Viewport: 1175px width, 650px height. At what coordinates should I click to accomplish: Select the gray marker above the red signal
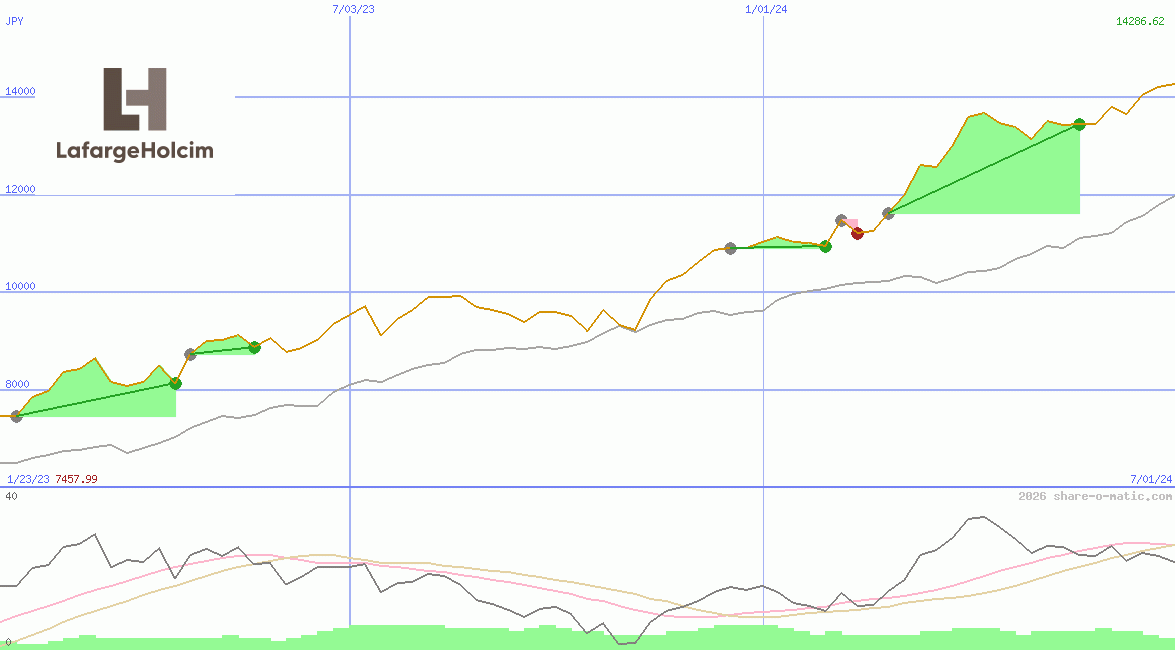[x=840, y=218]
